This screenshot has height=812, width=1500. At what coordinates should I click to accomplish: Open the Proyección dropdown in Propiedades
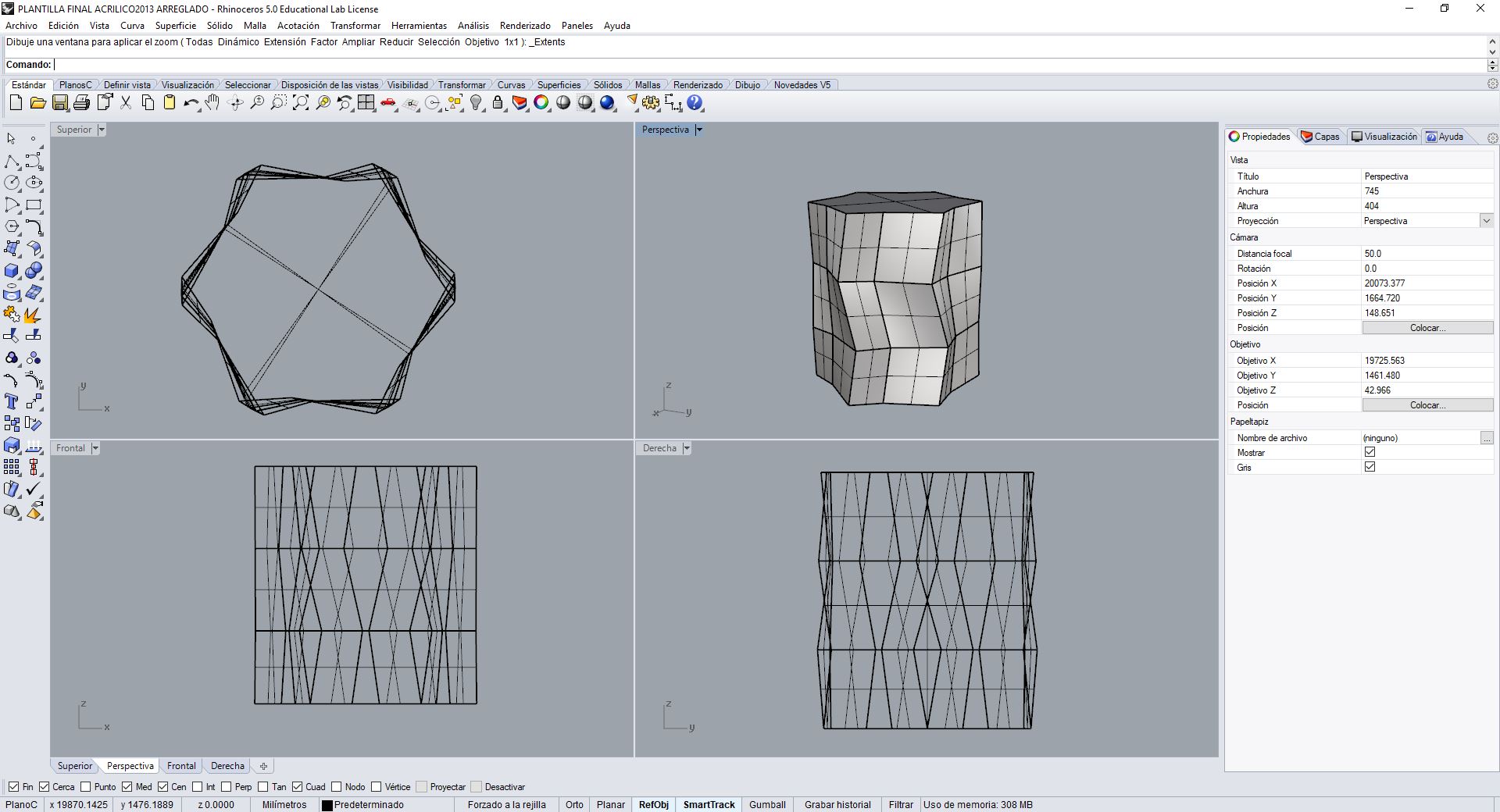[x=1487, y=221]
